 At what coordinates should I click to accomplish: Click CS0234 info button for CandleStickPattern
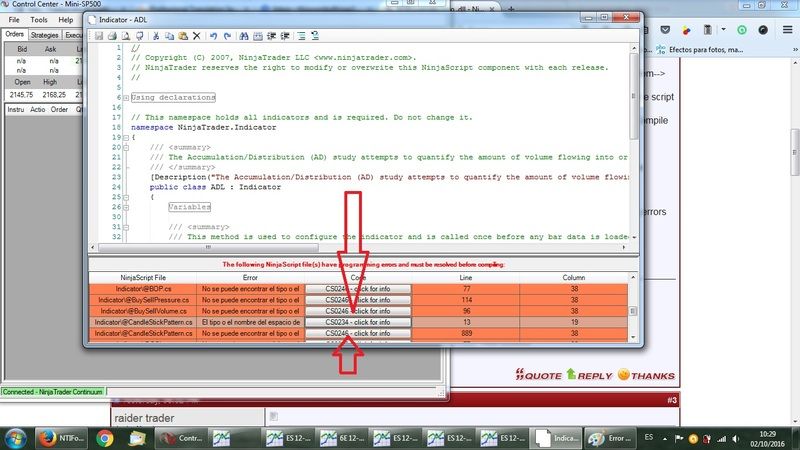click(358, 323)
